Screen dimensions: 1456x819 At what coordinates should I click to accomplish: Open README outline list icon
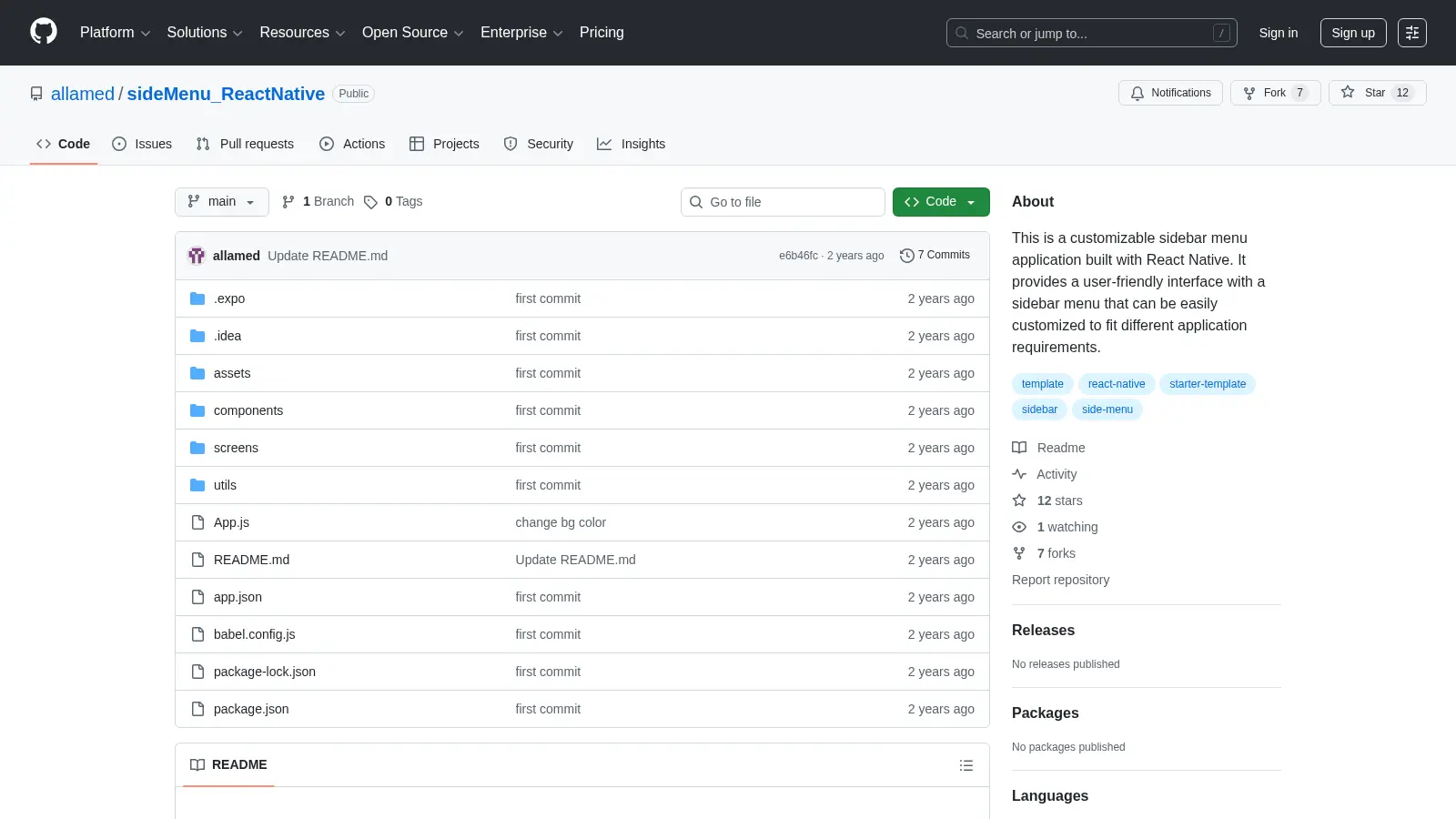pyautogui.click(x=966, y=765)
